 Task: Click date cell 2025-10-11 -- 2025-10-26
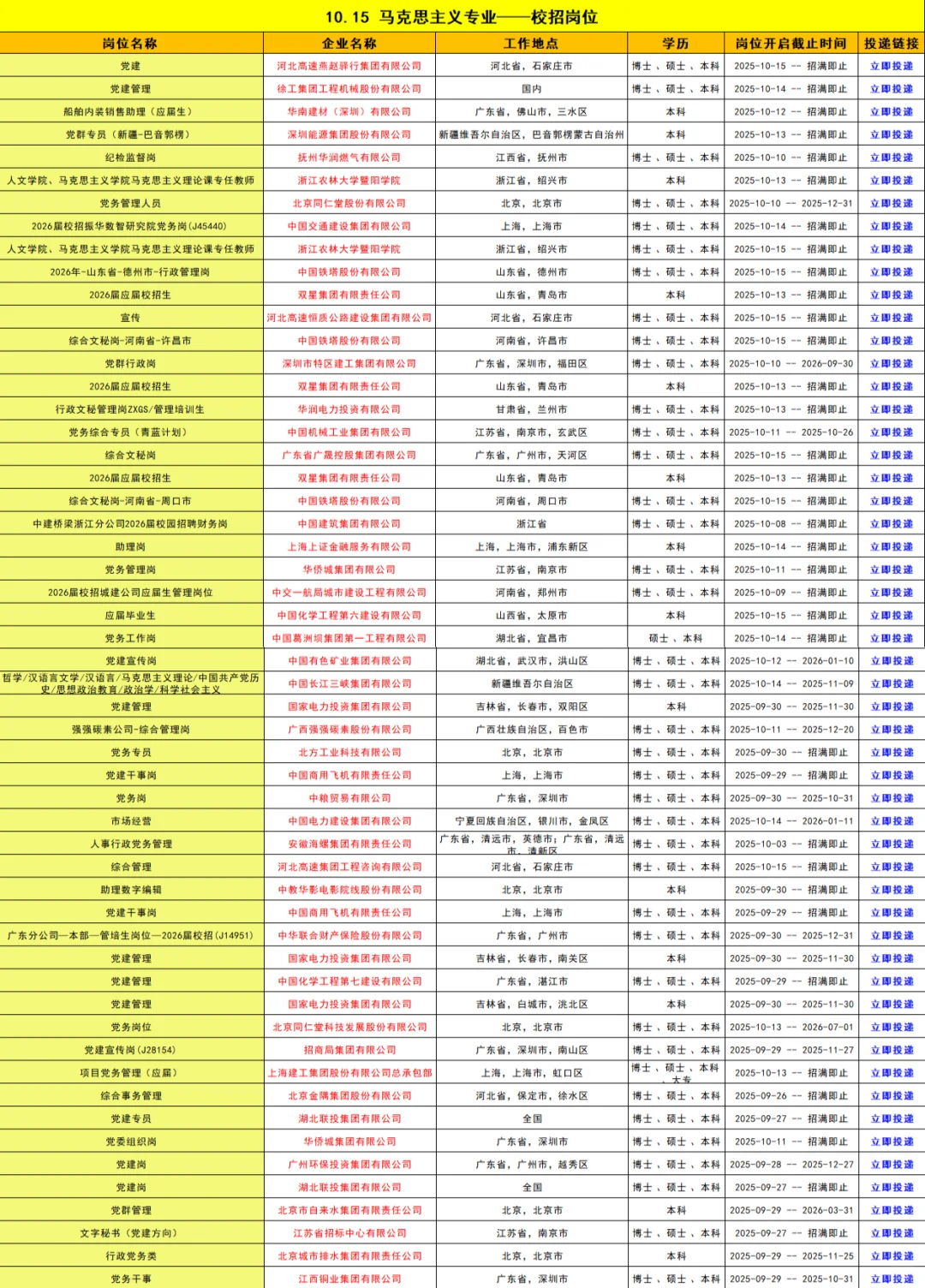791,432
